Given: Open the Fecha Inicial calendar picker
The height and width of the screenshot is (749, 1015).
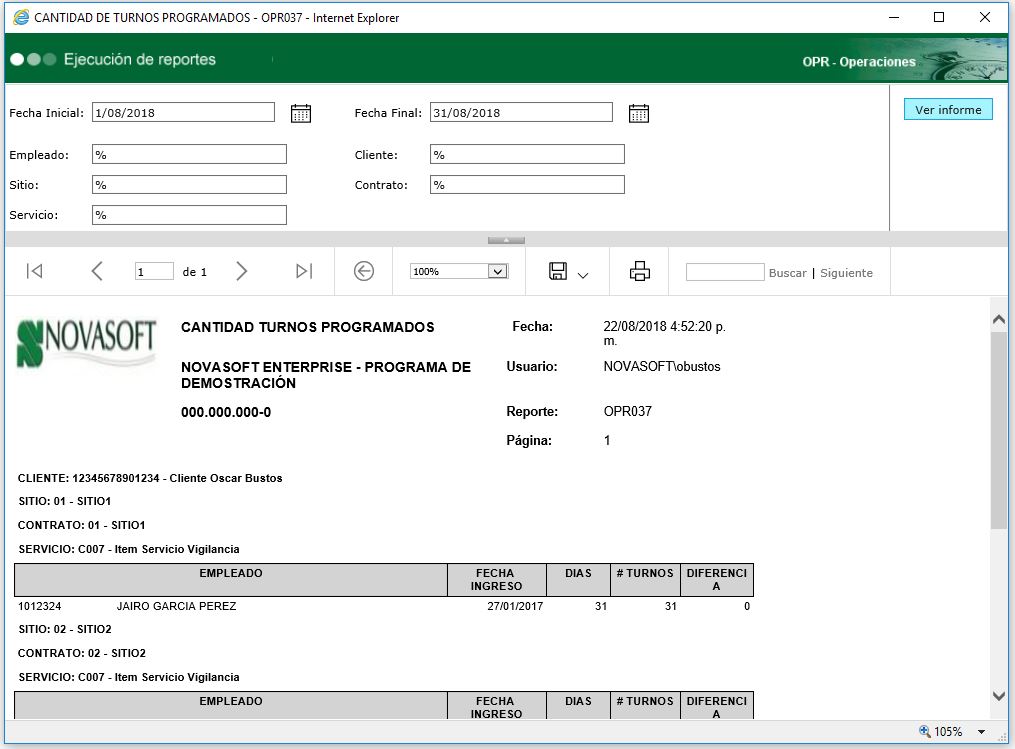Looking at the screenshot, I should pyautogui.click(x=301, y=113).
